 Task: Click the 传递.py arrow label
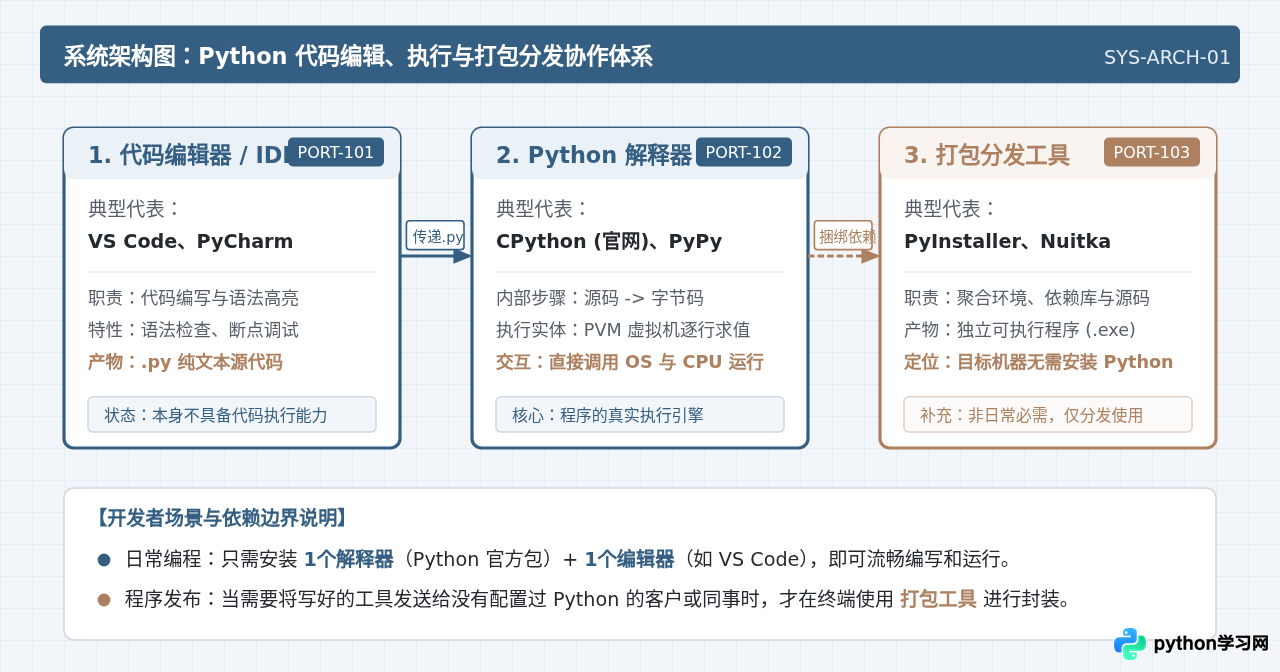click(x=435, y=235)
